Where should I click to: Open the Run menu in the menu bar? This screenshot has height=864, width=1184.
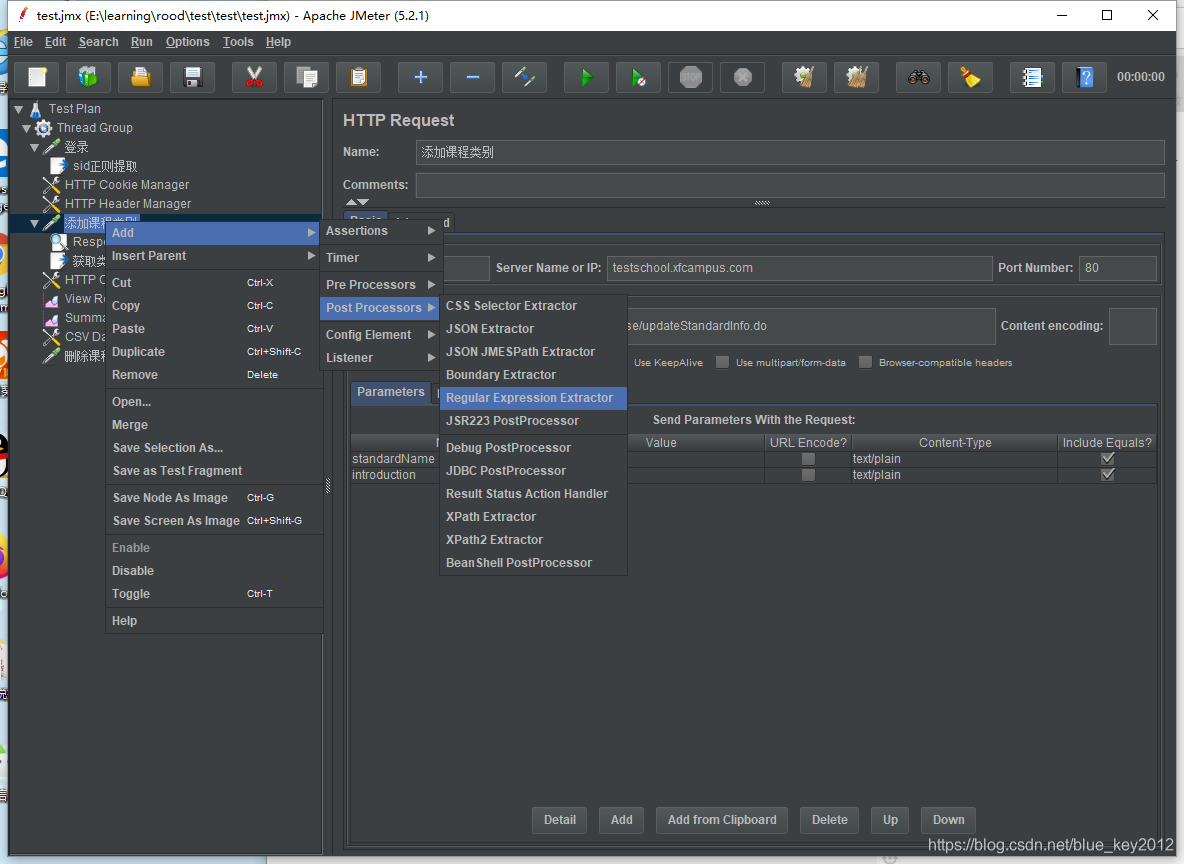[141, 42]
